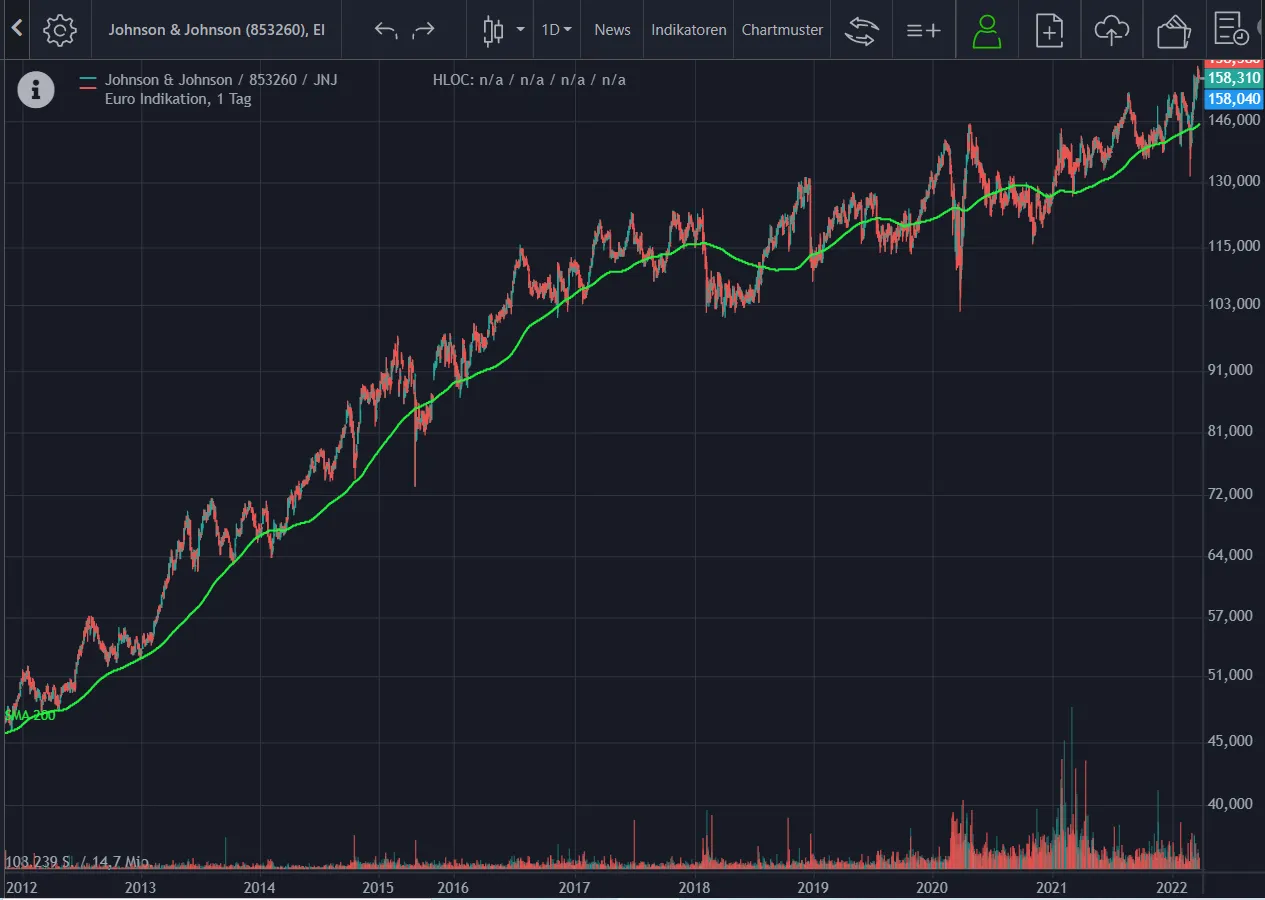Click the 2015 label on the time axis
Image resolution: width=1265 pixels, height=900 pixels.
pyautogui.click(x=378, y=886)
